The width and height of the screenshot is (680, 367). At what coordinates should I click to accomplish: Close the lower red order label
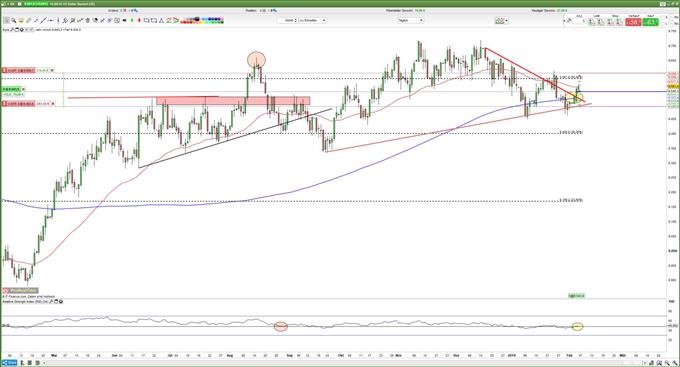pos(53,104)
